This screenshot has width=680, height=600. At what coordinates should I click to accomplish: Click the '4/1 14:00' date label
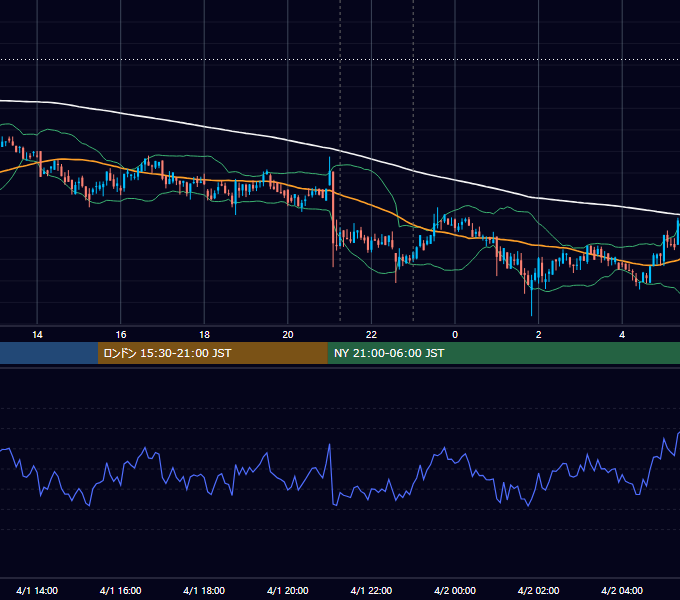point(37,590)
